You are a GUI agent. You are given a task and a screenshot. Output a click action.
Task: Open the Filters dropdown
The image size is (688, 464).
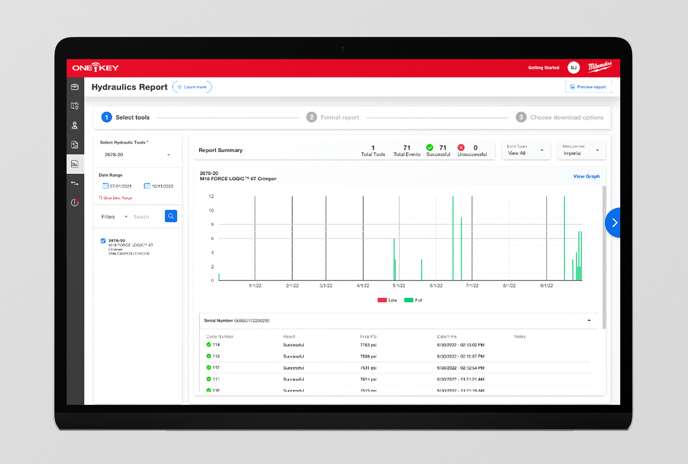pyautogui.click(x=114, y=217)
